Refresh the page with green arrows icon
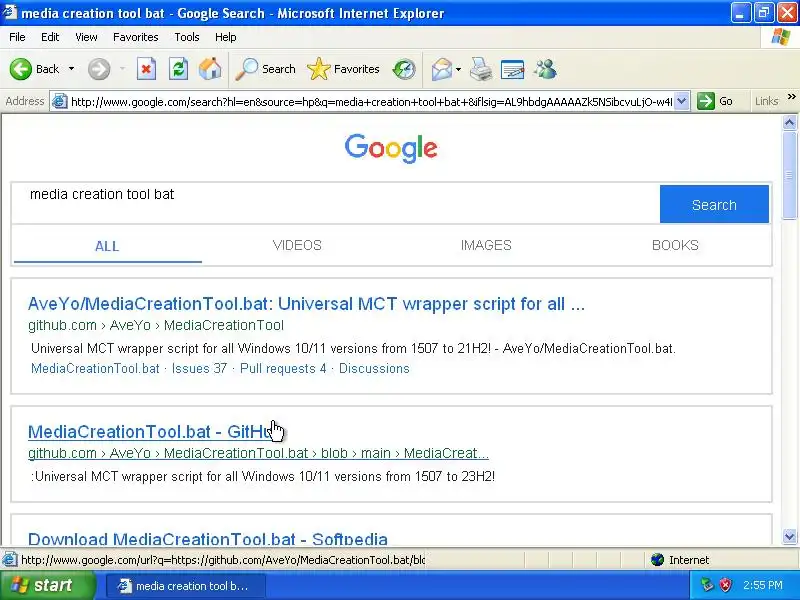The width and height of the screenshot is (800, 600). coord(178,69)
